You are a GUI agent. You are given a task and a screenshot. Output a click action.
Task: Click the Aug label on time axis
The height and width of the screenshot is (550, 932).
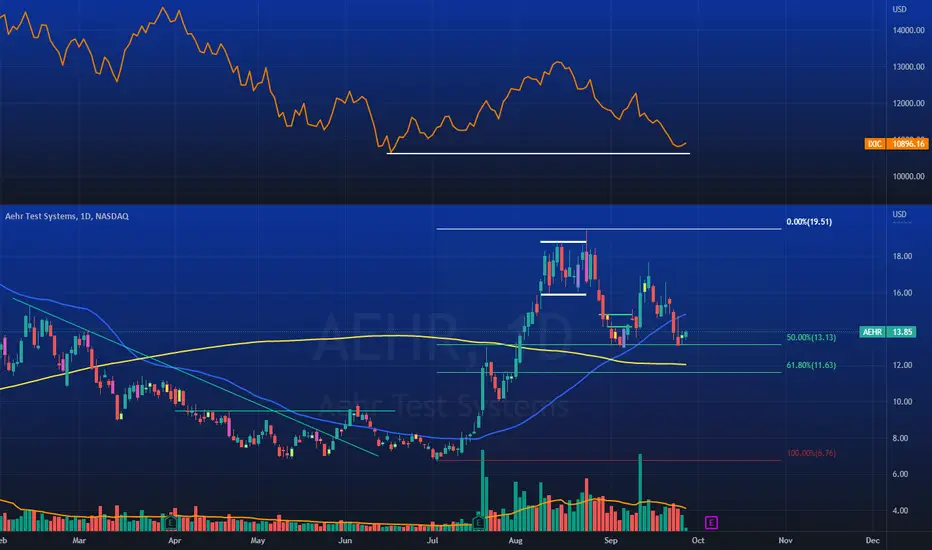tap(515, 540)
